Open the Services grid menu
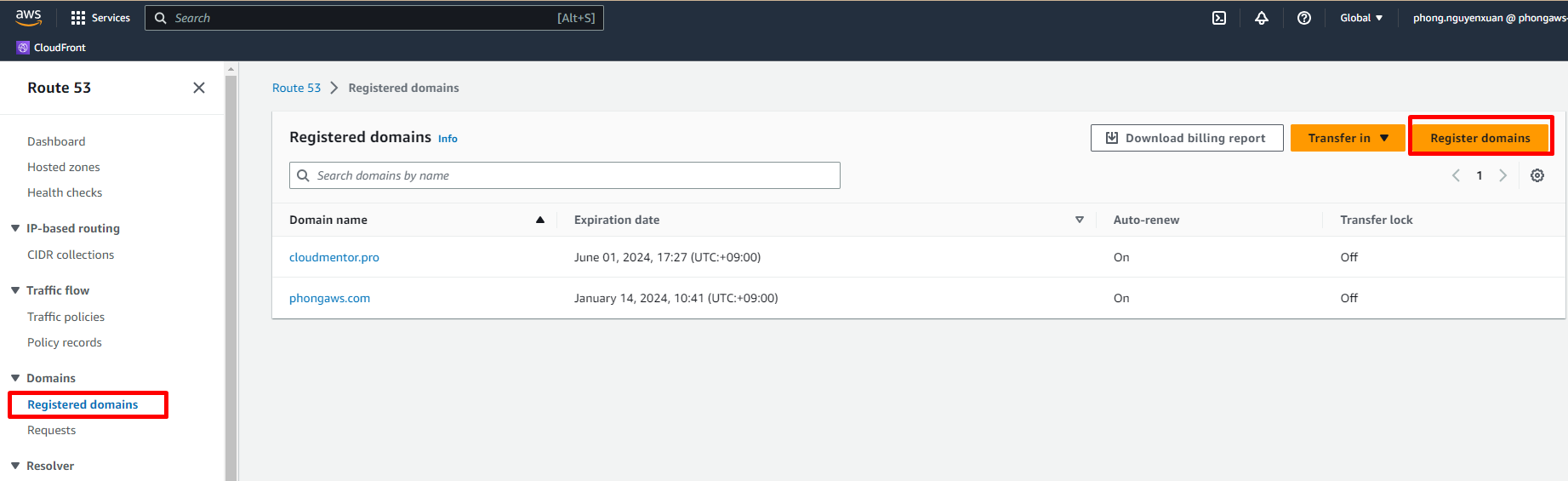 click(x=100, y=18)
